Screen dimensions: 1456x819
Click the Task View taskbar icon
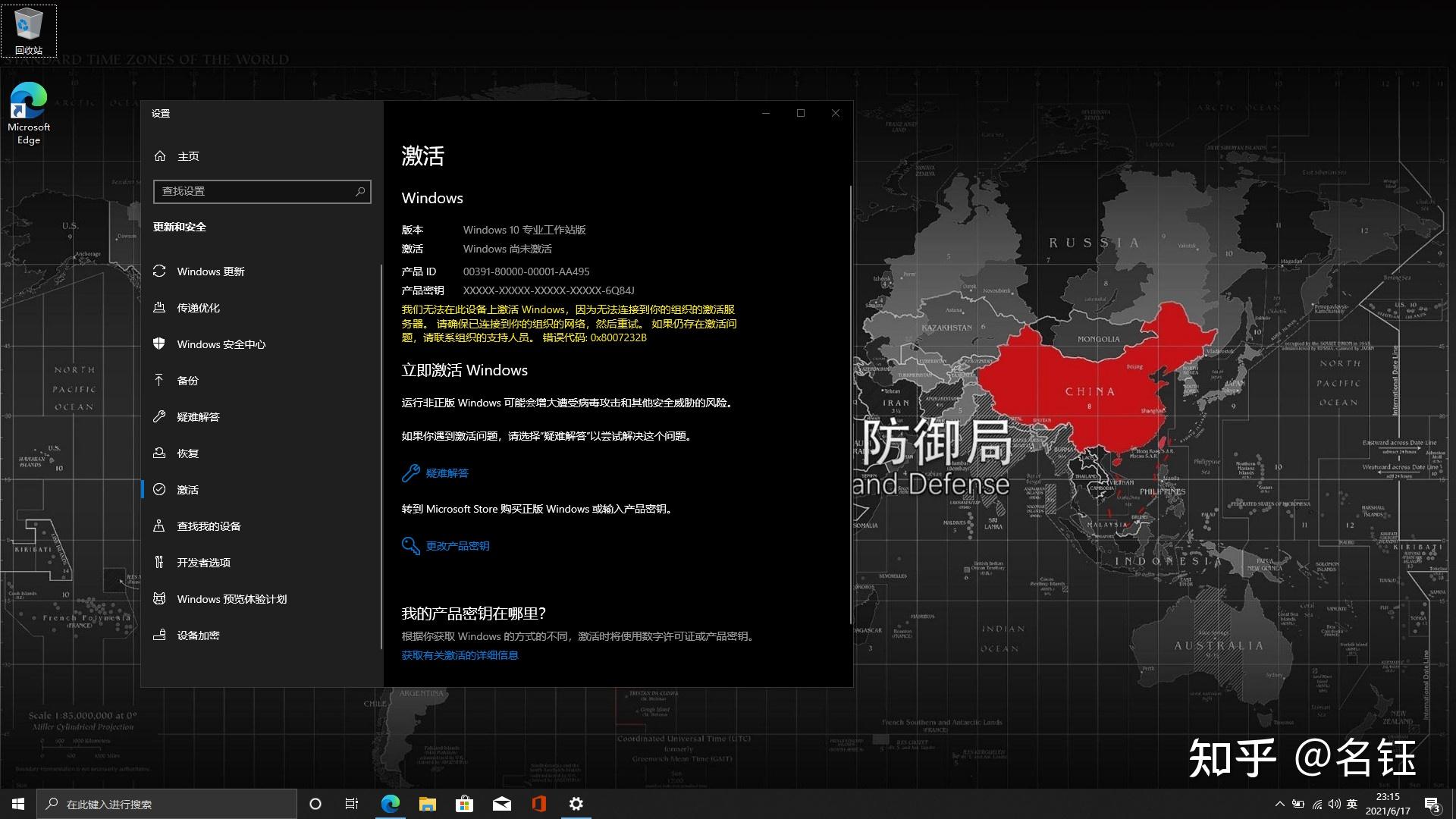pos(352,804)
